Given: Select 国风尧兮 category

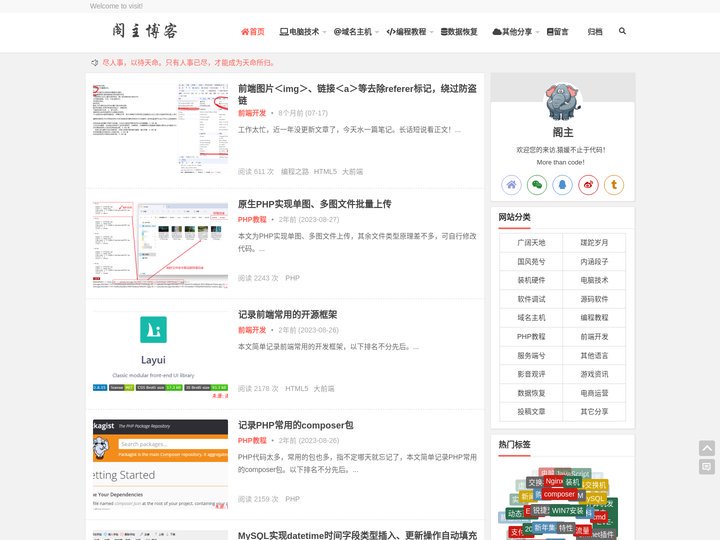Looking at the screenshot, I should (531, 261).
